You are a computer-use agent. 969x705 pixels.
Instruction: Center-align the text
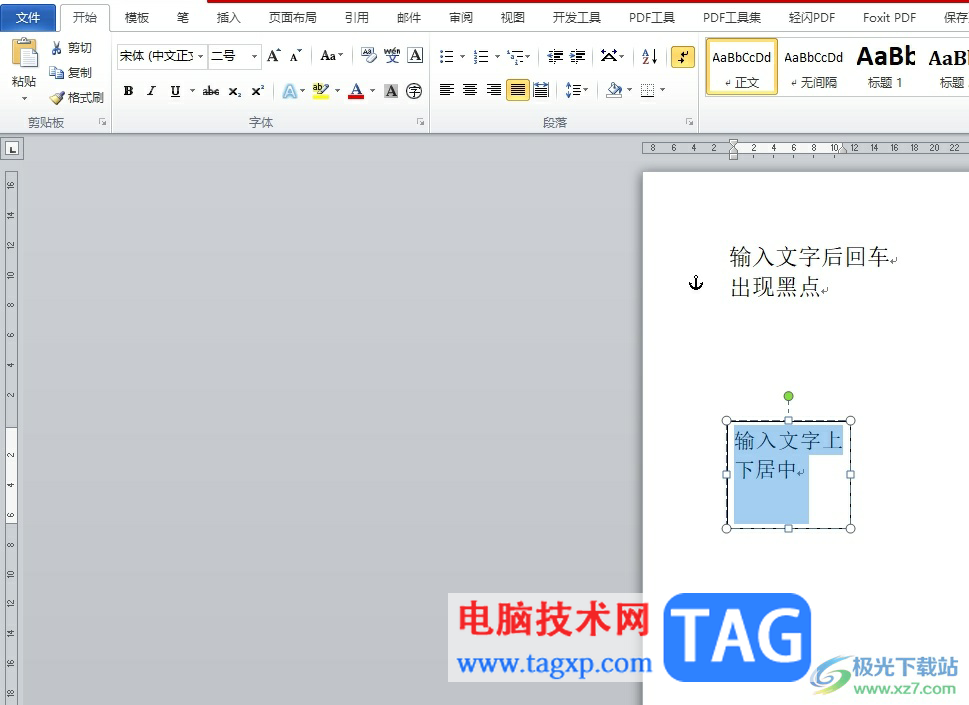[x=470, y=90]
